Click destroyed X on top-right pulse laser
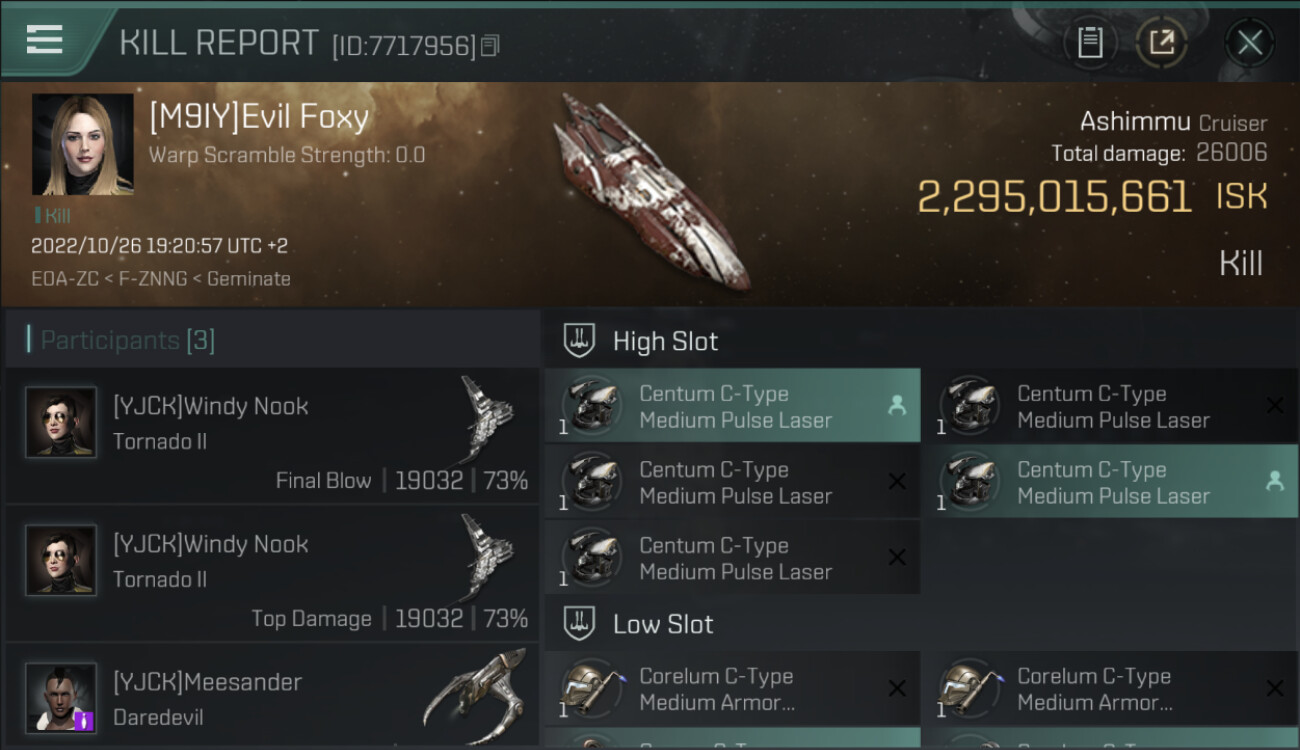 click(x=1275, y=406)
